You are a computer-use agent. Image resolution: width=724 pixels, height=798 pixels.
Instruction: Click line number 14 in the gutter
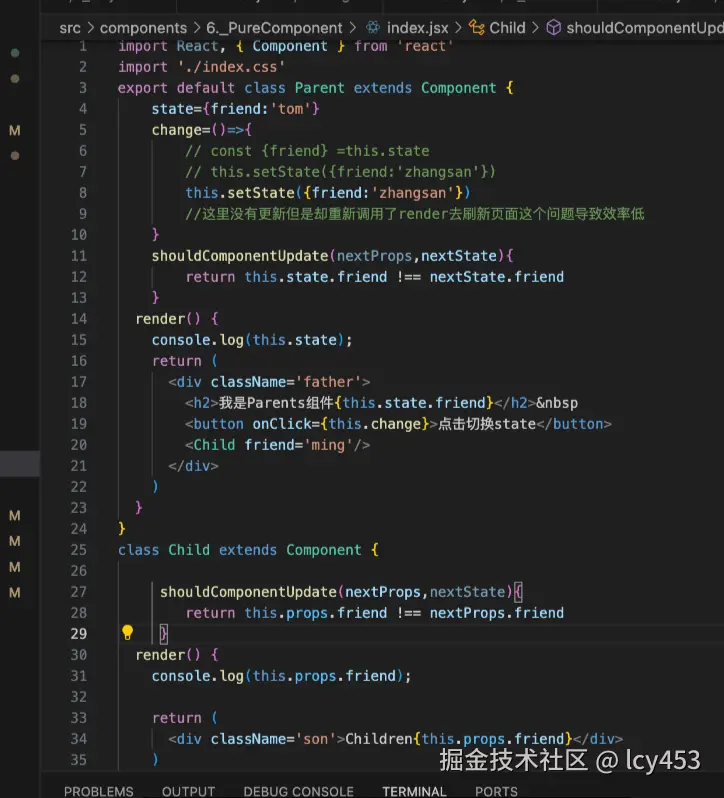[x=79, y=319]
